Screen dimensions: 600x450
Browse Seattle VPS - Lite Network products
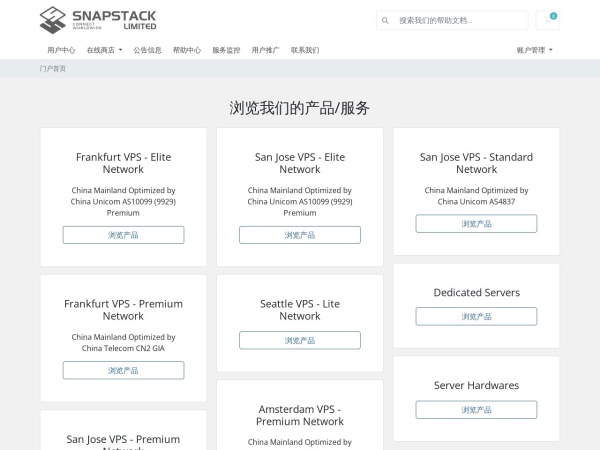point(299,340)
